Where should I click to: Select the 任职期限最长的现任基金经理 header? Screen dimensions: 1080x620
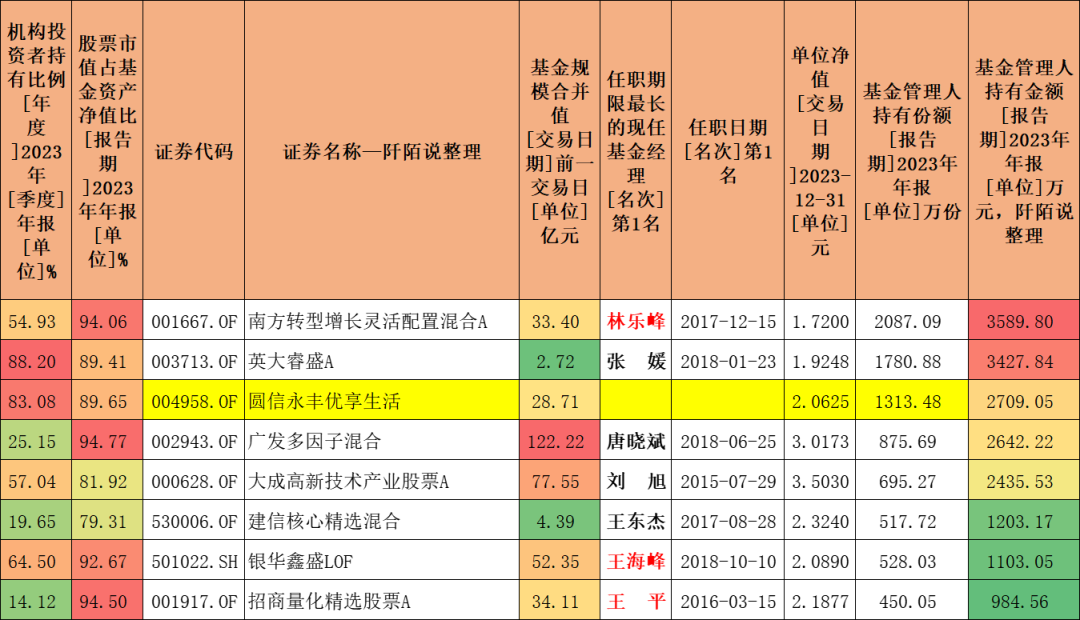click(x=636, y=151)
